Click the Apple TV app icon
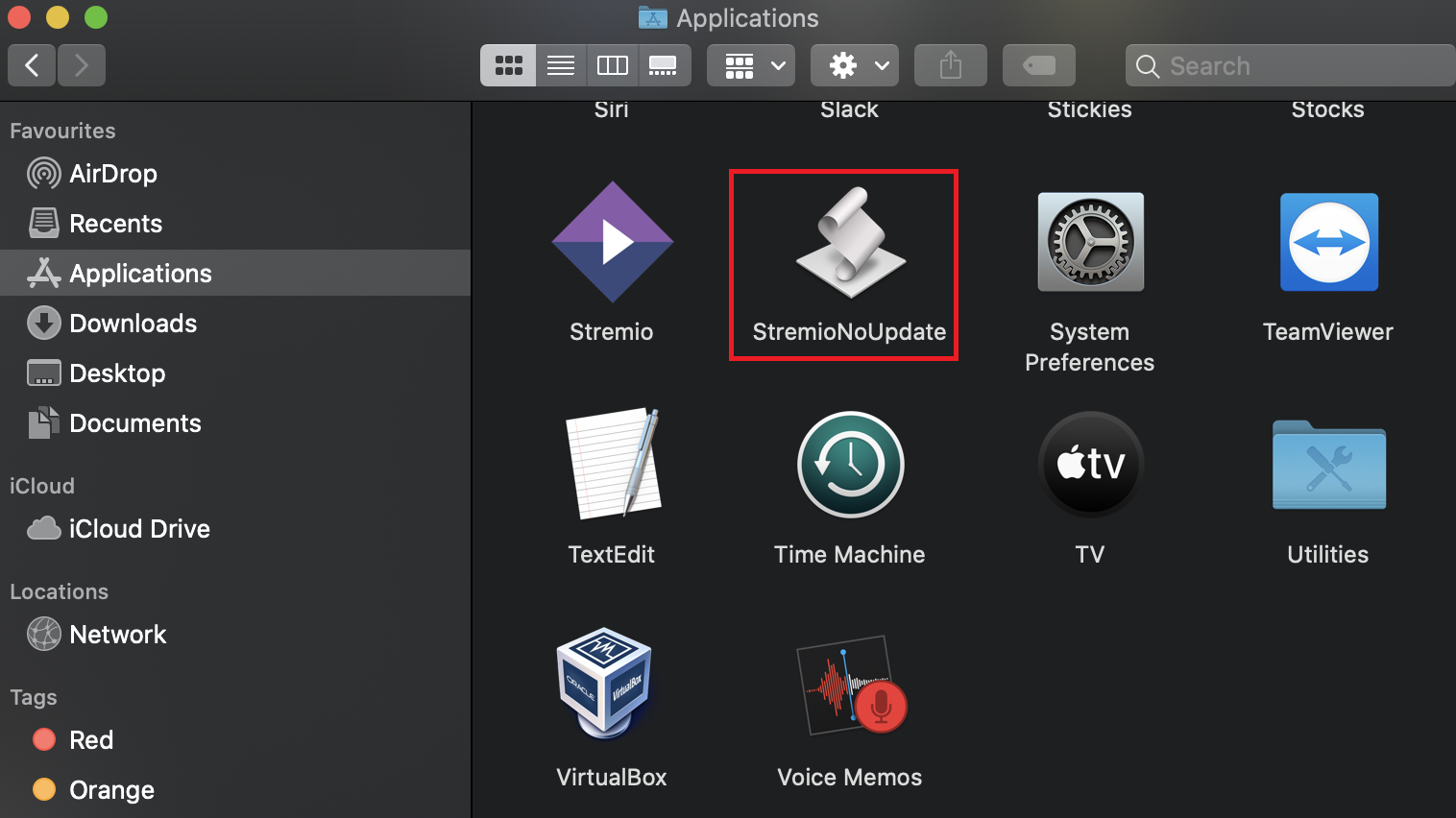Viewport: 1456px width, 818px height. point(1090,465)
